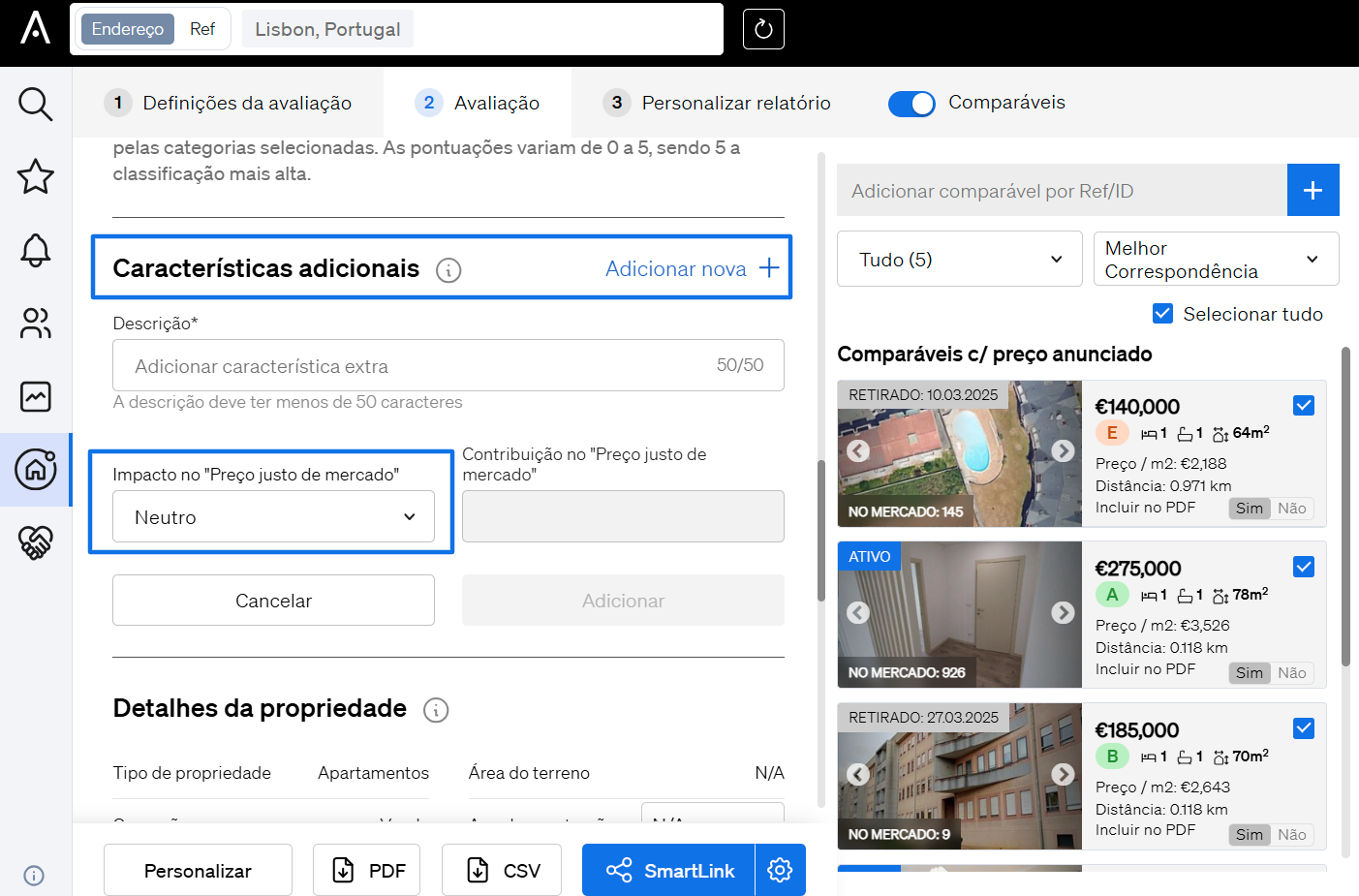Viewport: 1359px width, 896px height.
Task: Open the Neutro impact dropdown
Action: click(273, 517)
